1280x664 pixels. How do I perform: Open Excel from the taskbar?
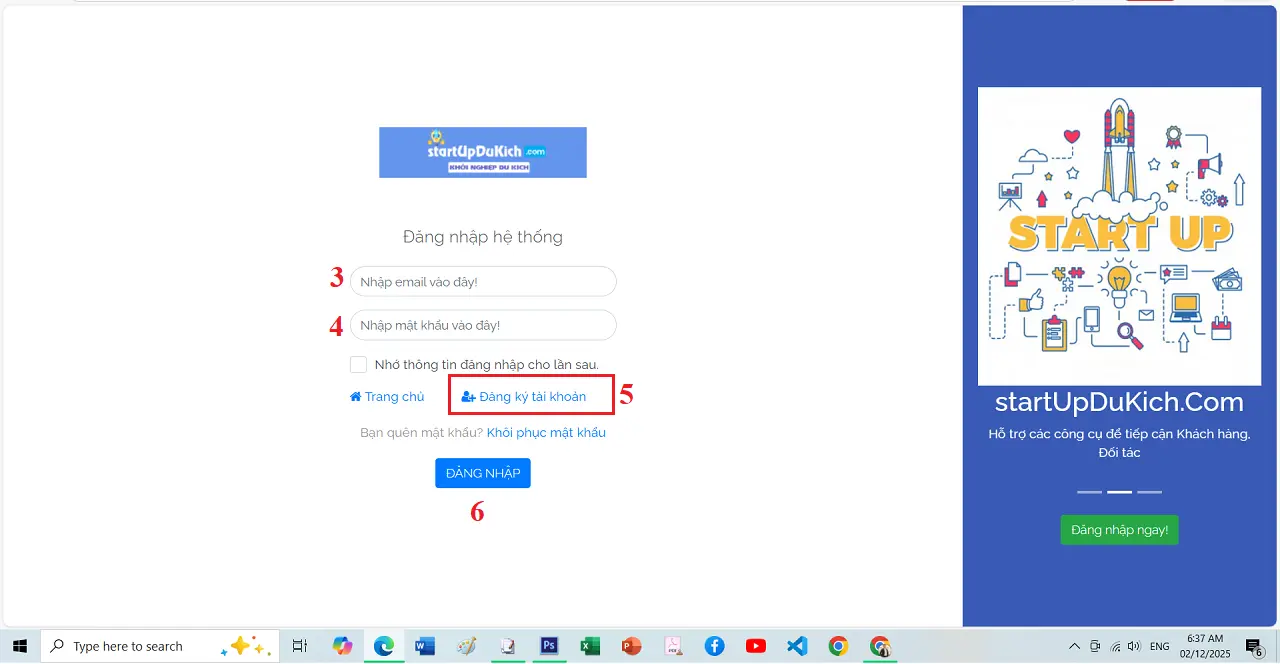point(590,646)
